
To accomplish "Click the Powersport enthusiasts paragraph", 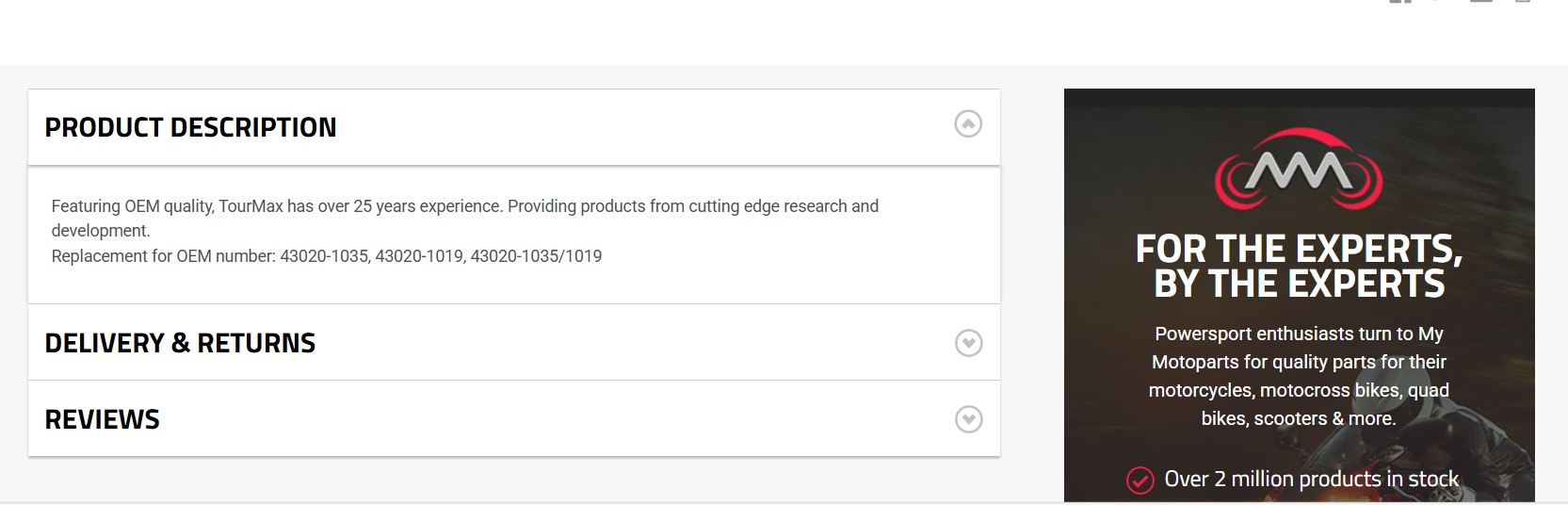I will 1299,376.
